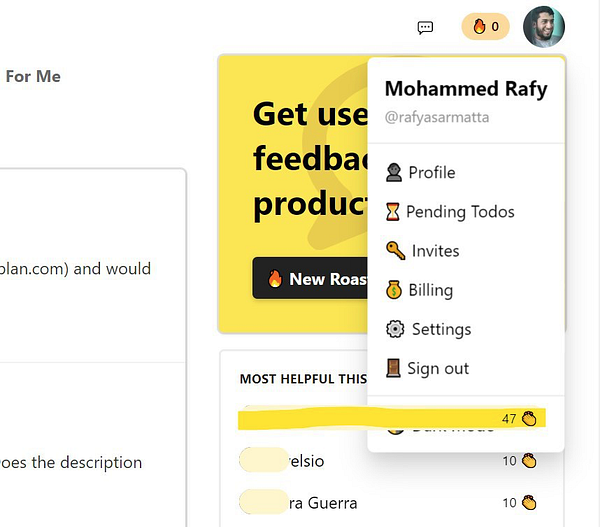This screenshot has height=527, width=600.
Task: Go to Billing in dropdown
Action: coord(430,290)
